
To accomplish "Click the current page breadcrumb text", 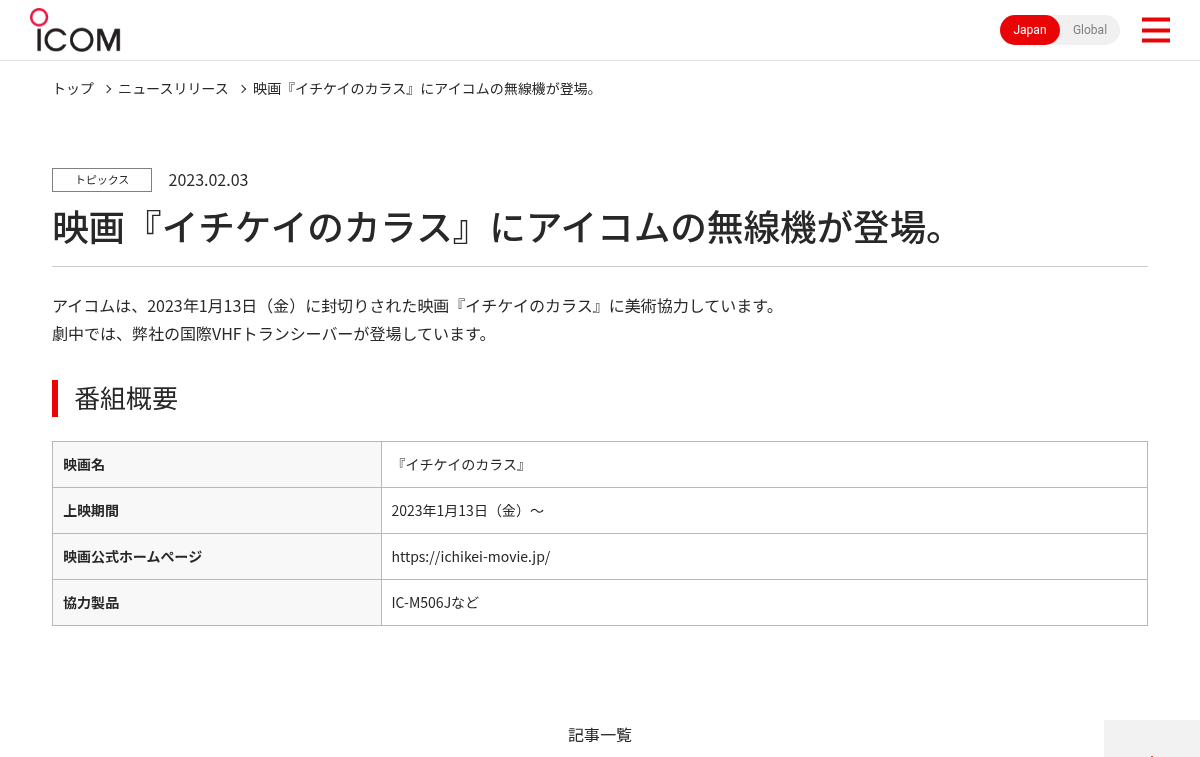I will coord(426,89).
